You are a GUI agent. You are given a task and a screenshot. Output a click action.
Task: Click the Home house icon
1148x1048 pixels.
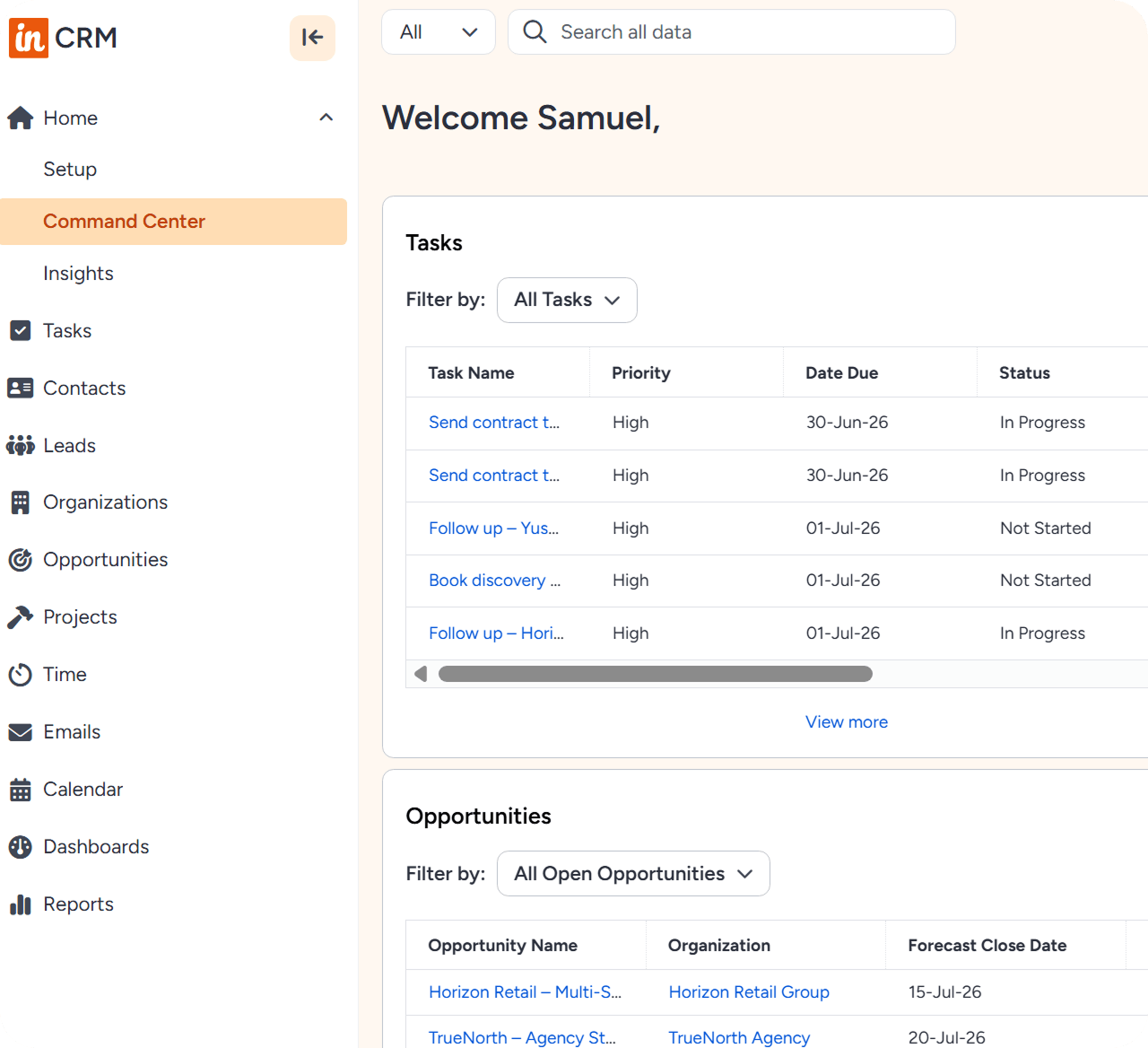pos(20,118)
